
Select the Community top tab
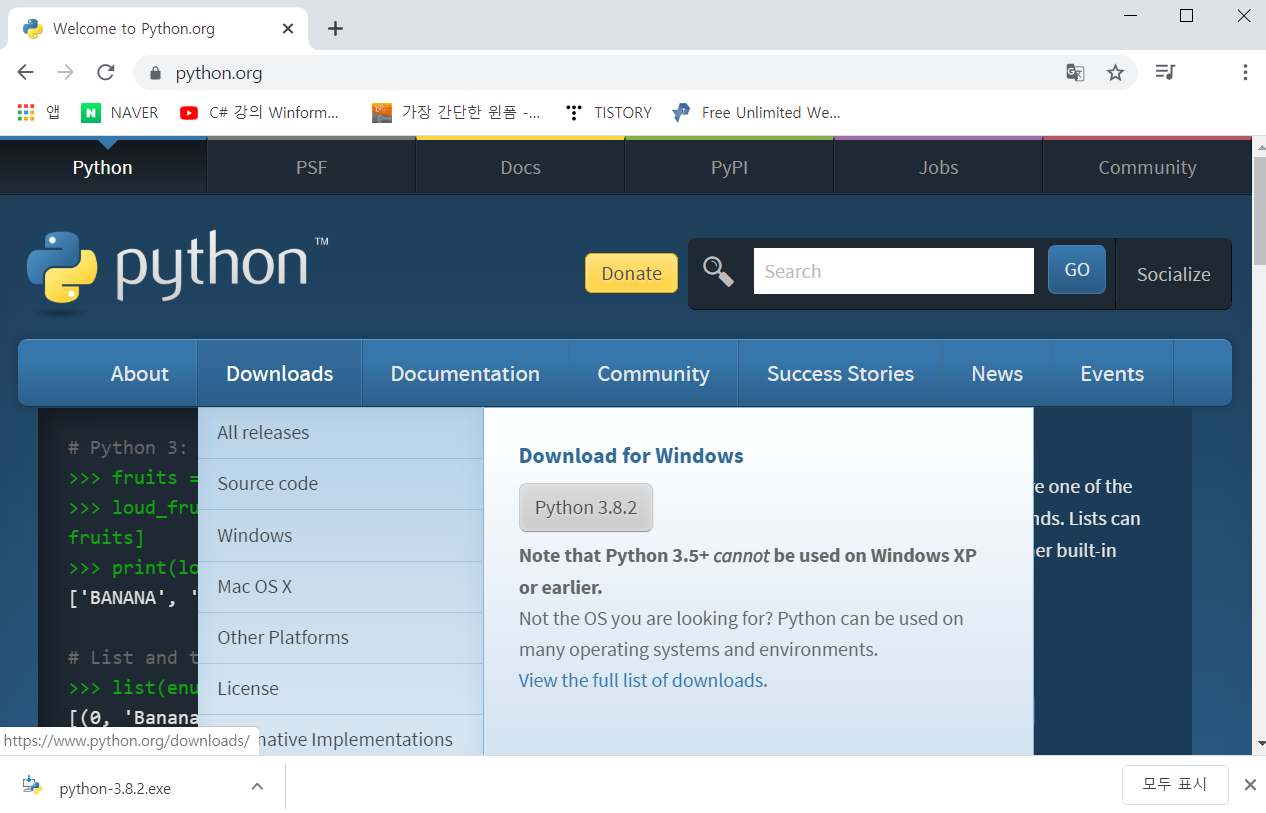click(1147, 167)
